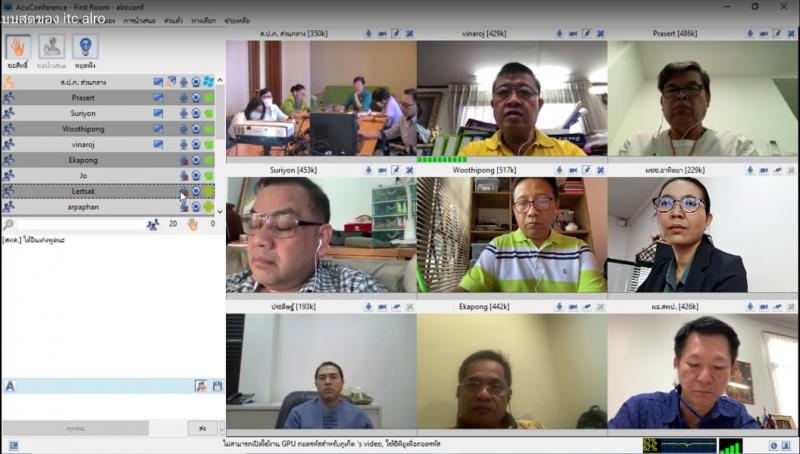Click the Woothipong [517k] video title
This screenshot has height=454, width=800.
coord(484,170)
